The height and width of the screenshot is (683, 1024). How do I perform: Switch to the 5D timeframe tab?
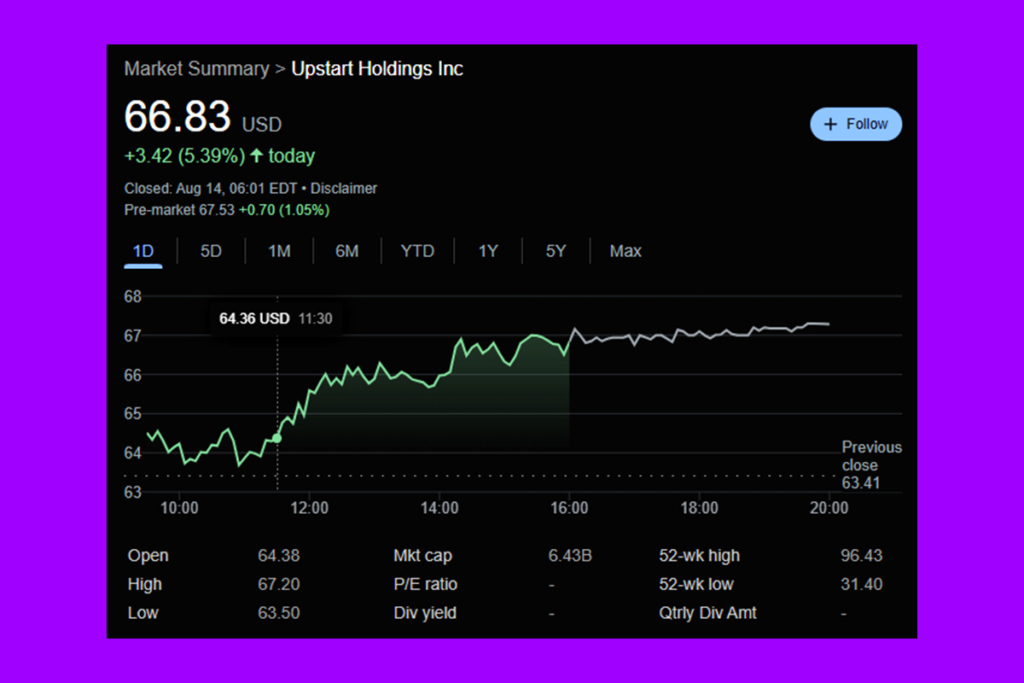(x=211, y=251)
